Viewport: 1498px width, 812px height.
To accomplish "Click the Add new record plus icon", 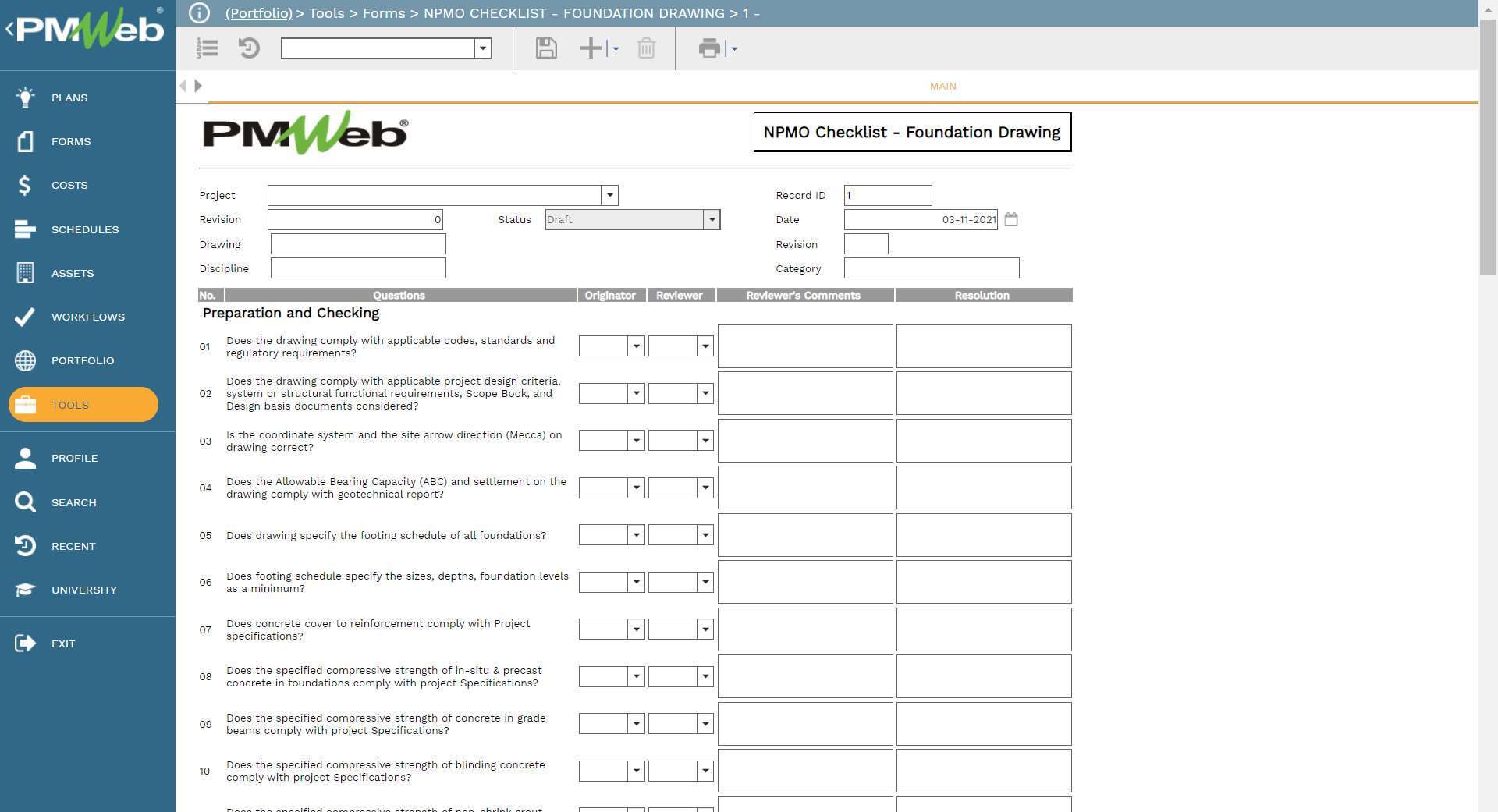I will (x=591, y=48).
